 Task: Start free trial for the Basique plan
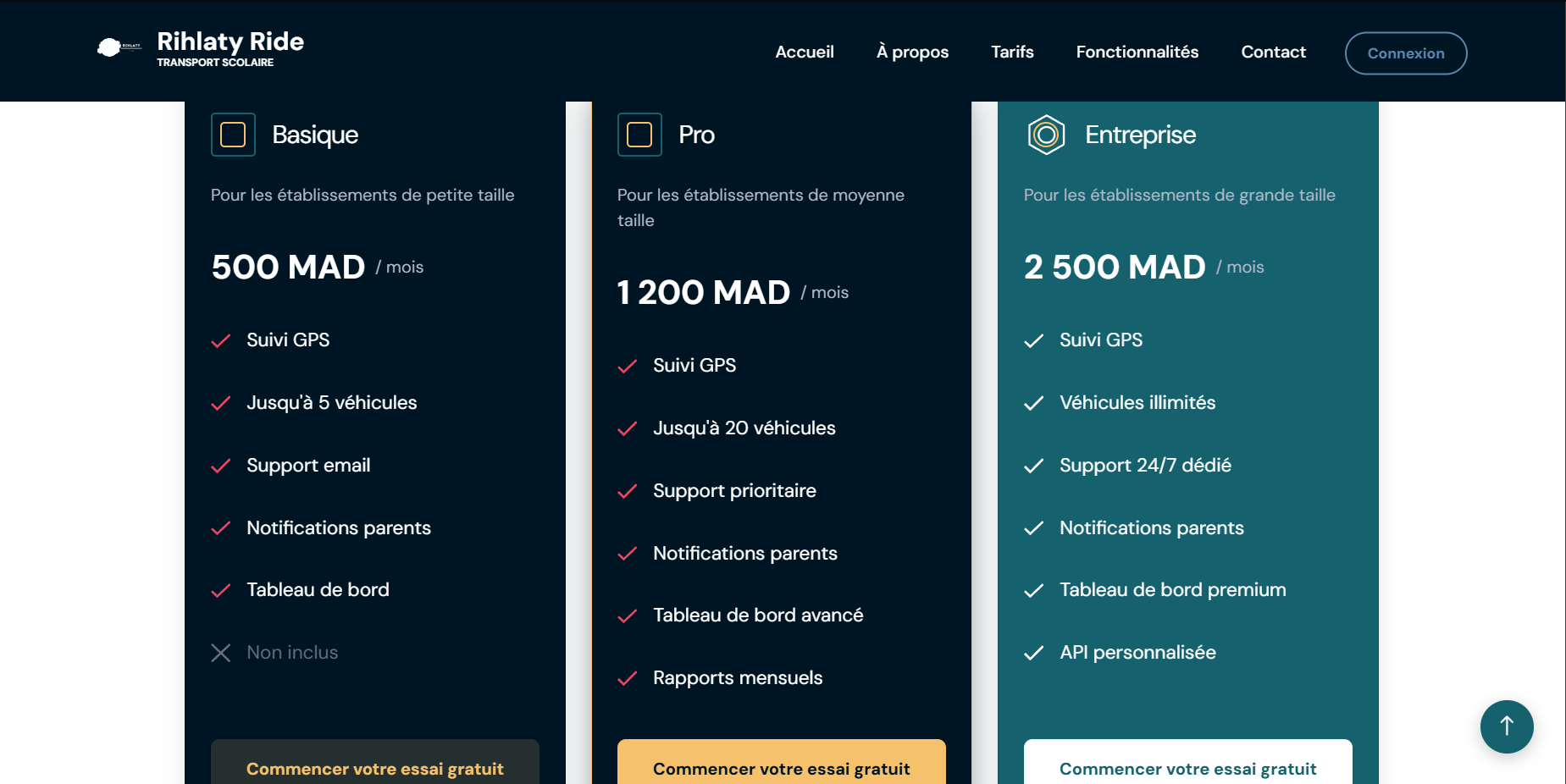374,766
